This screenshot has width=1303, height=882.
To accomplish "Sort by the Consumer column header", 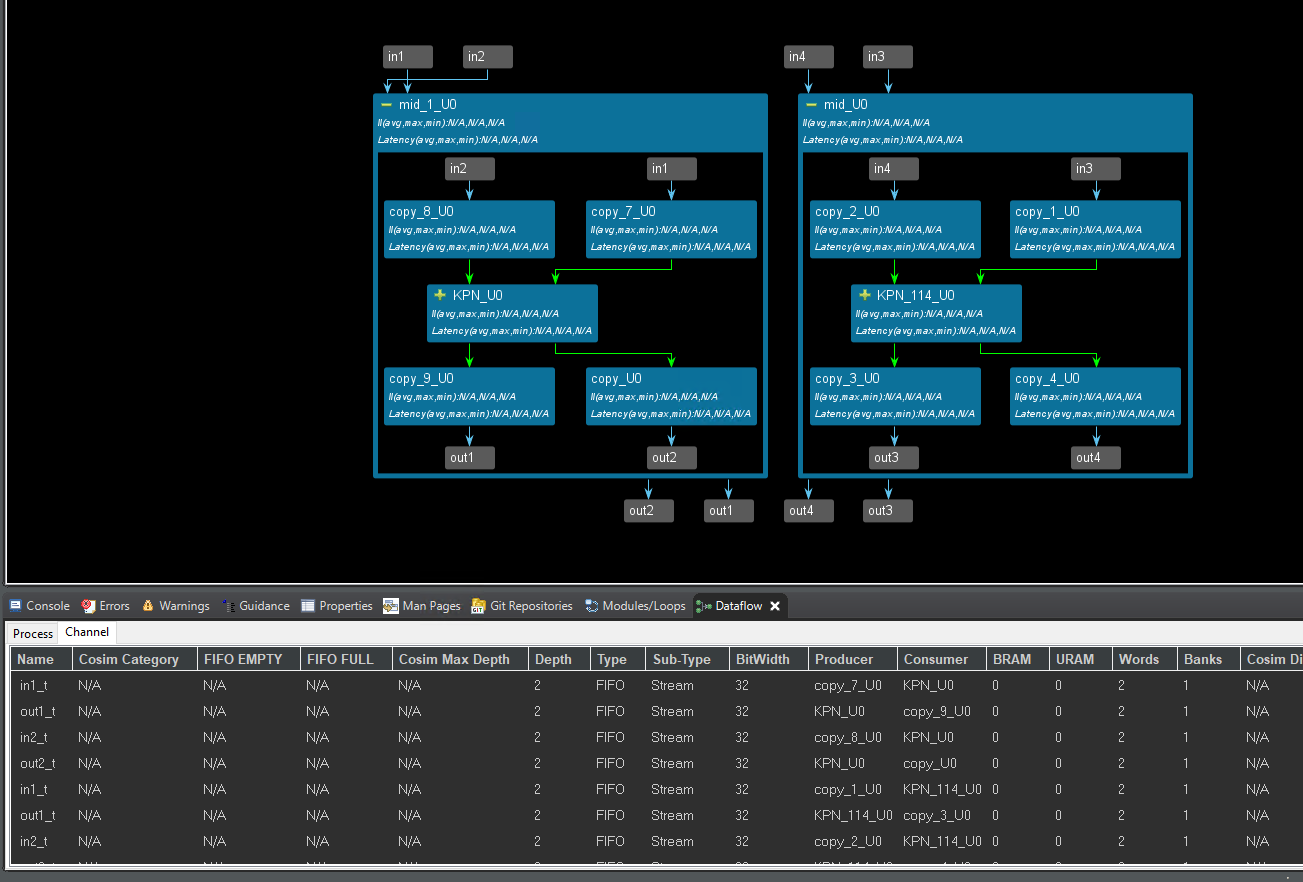I will coord(942,659).
